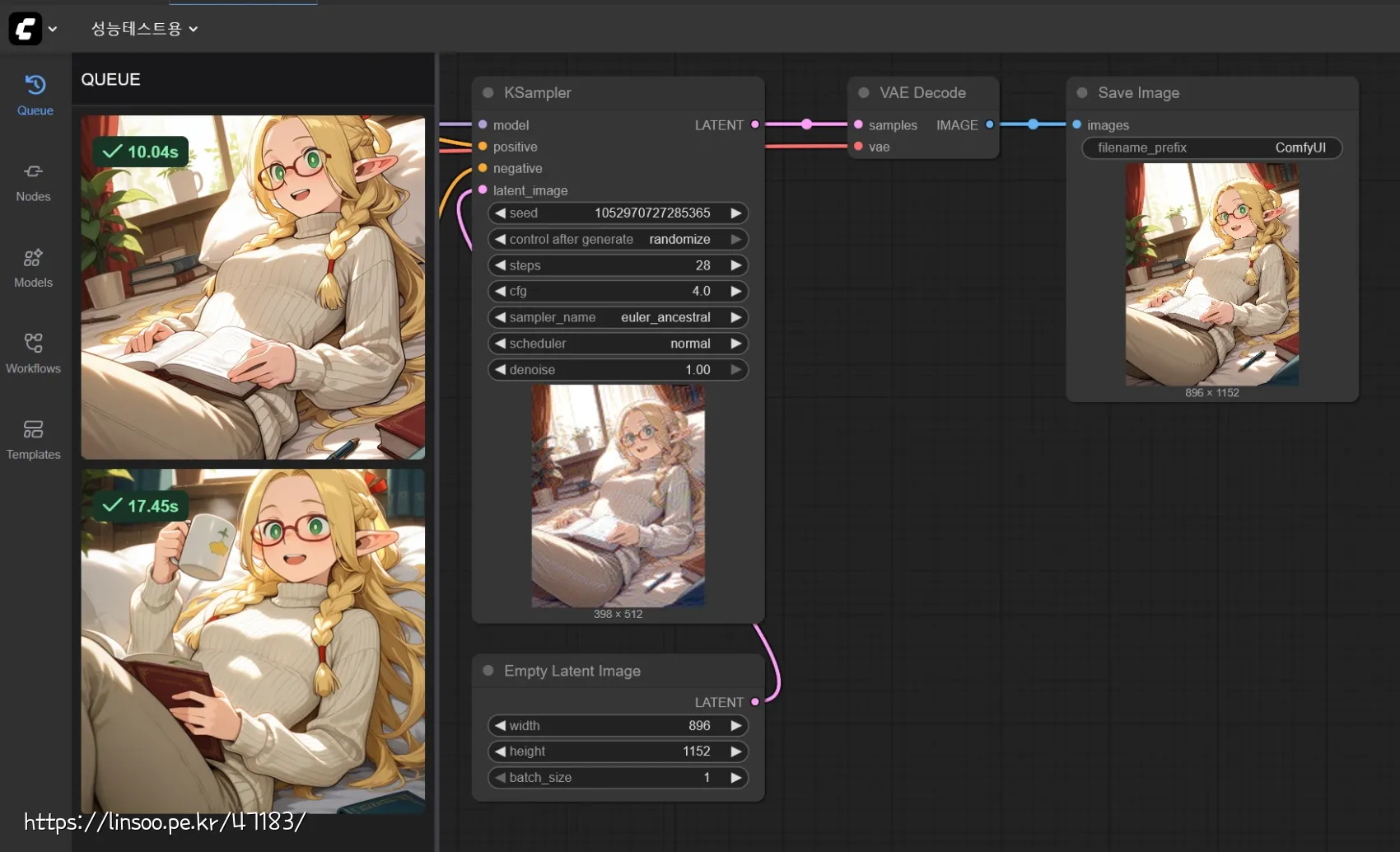Click the filename_prefix ComfyUI input field
Image resolution: width=1400 pixels, height=852 pixels.
tap(1211, 147)
